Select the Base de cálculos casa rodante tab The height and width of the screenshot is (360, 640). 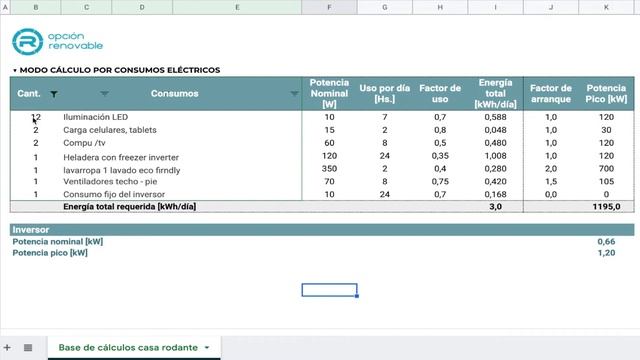point(128,347)
